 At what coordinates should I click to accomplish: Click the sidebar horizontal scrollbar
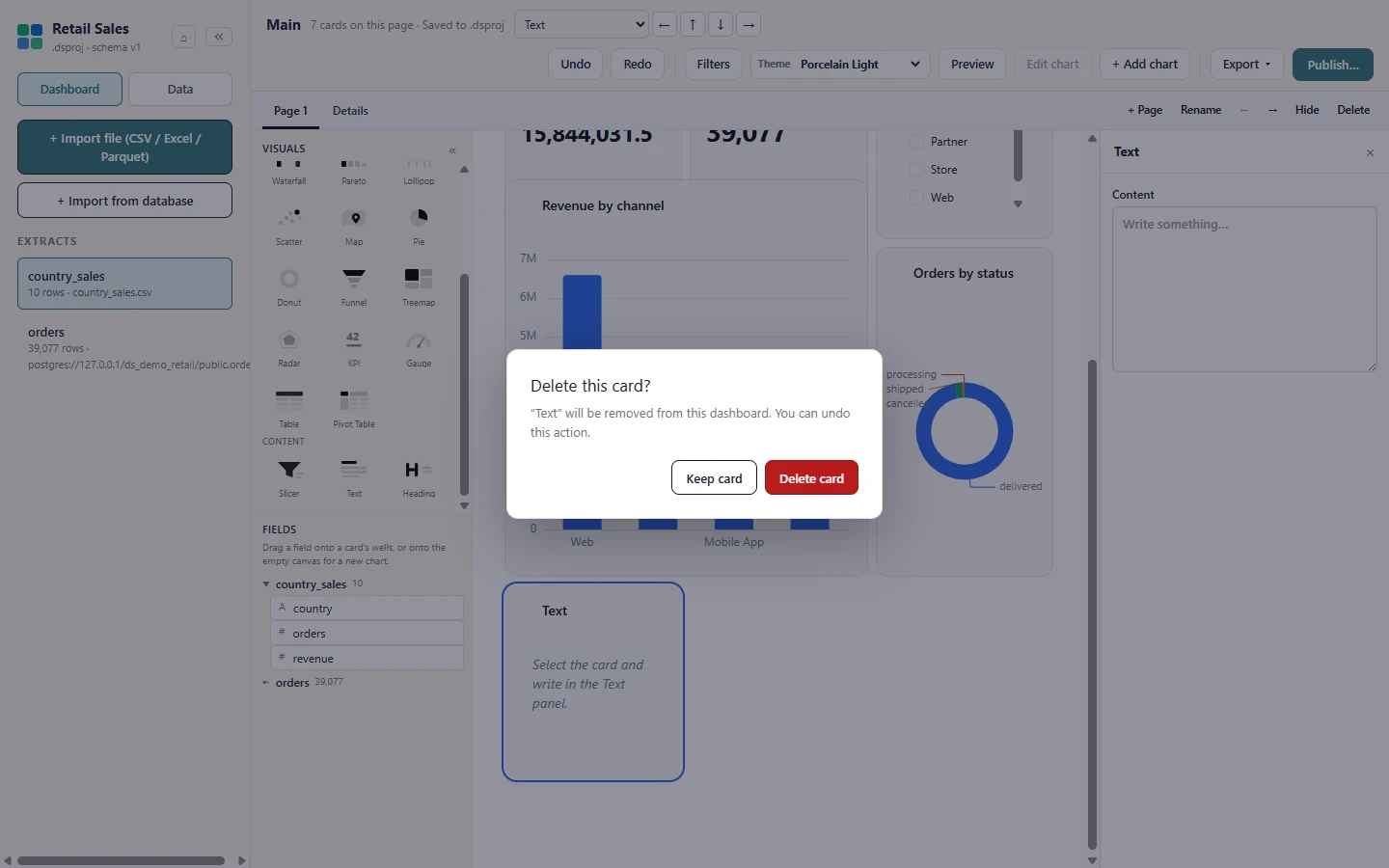(x=121, y=860)
